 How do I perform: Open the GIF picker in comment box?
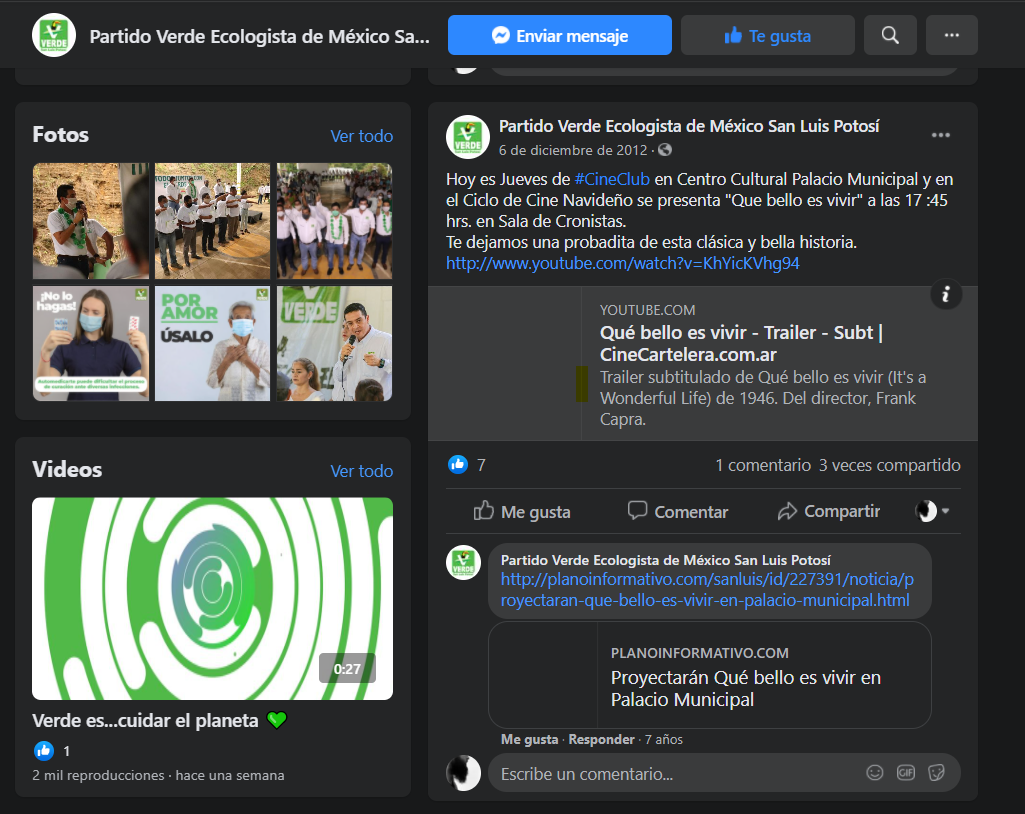click(905, 773)
